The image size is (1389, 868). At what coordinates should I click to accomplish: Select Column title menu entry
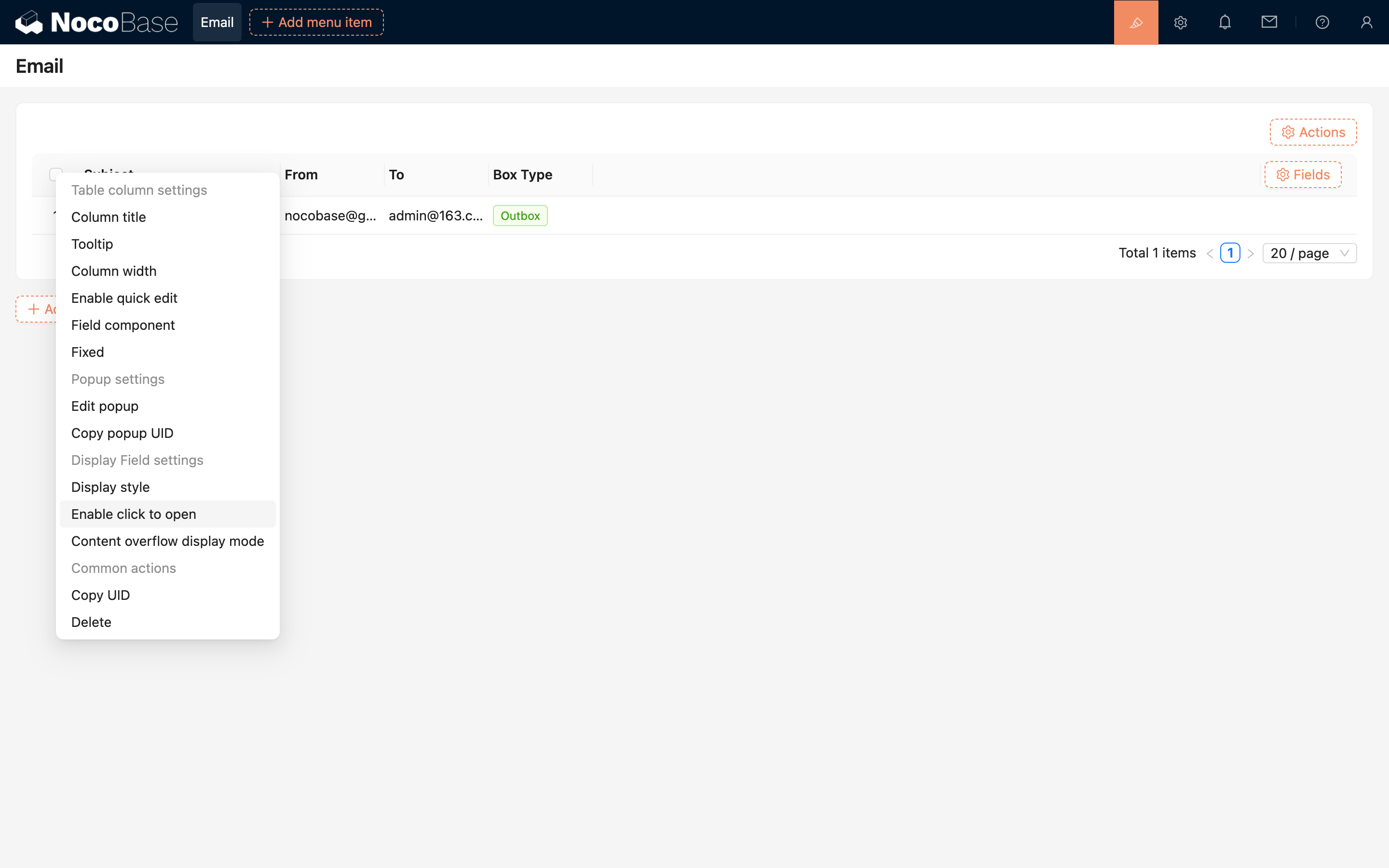click(108, 217)
